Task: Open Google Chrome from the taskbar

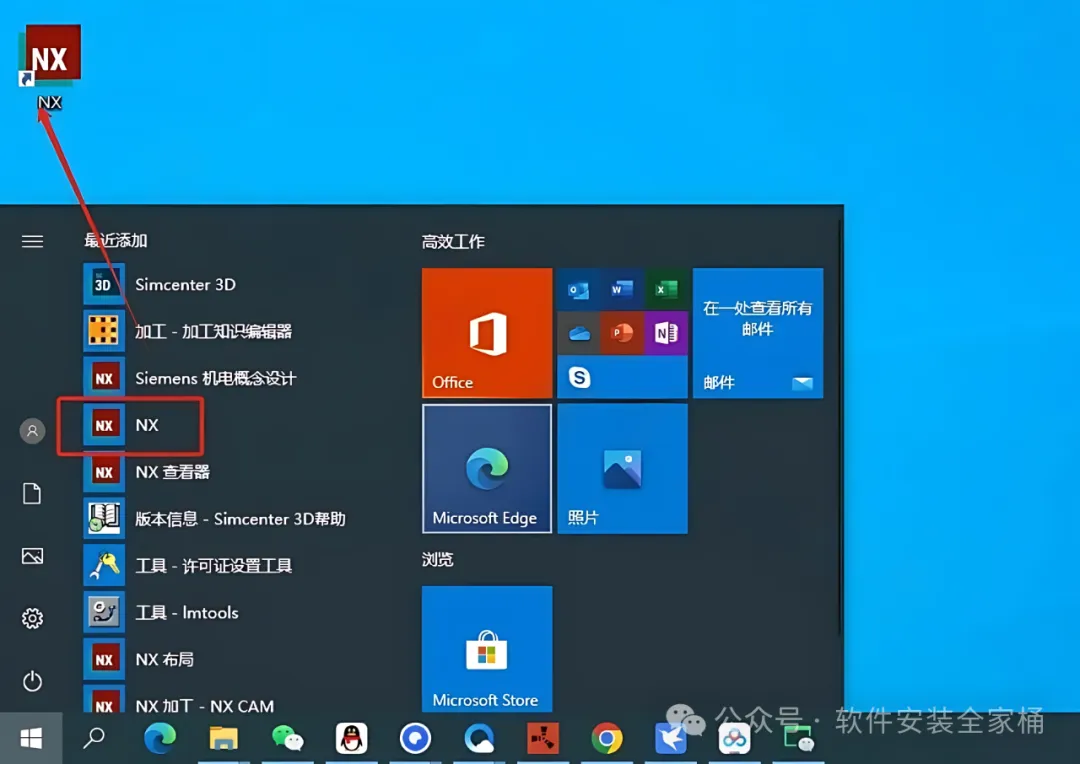Action: tap(607, 739)
